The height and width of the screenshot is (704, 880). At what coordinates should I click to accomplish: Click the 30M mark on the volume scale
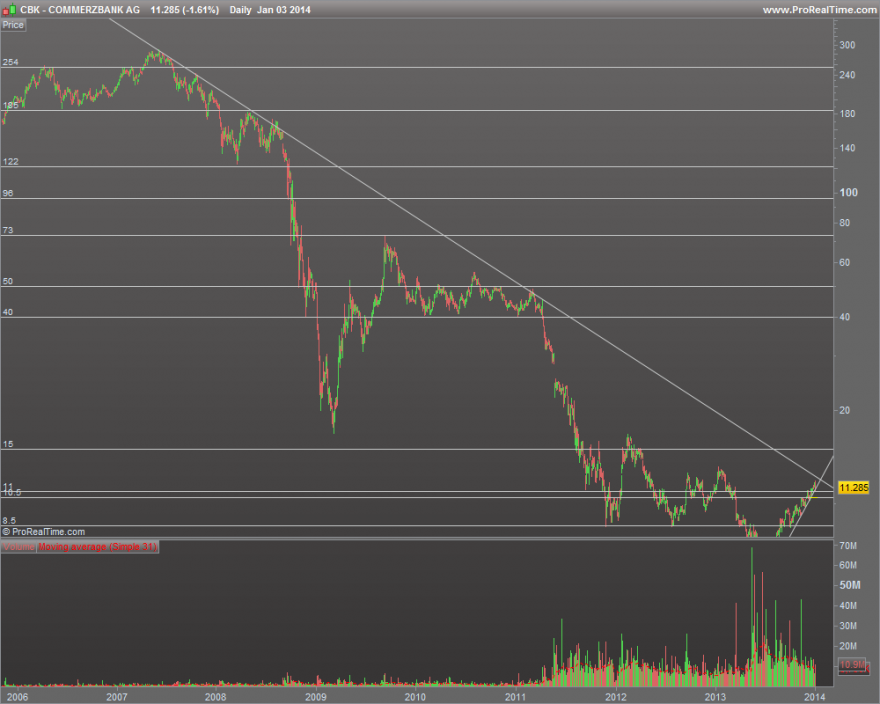click(x=848, y=626)
